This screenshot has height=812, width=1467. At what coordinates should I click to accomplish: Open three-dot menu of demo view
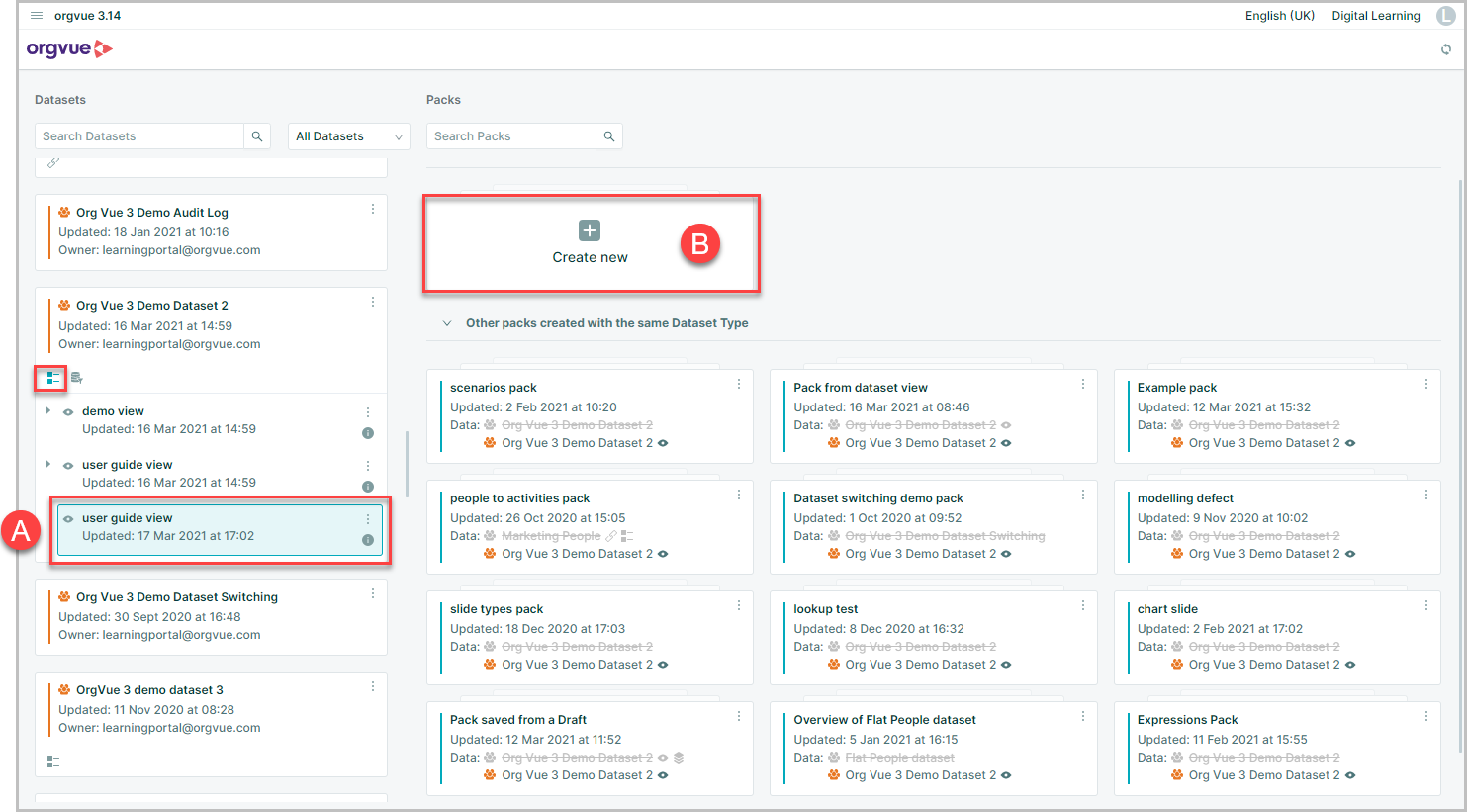tap(368, 412)
